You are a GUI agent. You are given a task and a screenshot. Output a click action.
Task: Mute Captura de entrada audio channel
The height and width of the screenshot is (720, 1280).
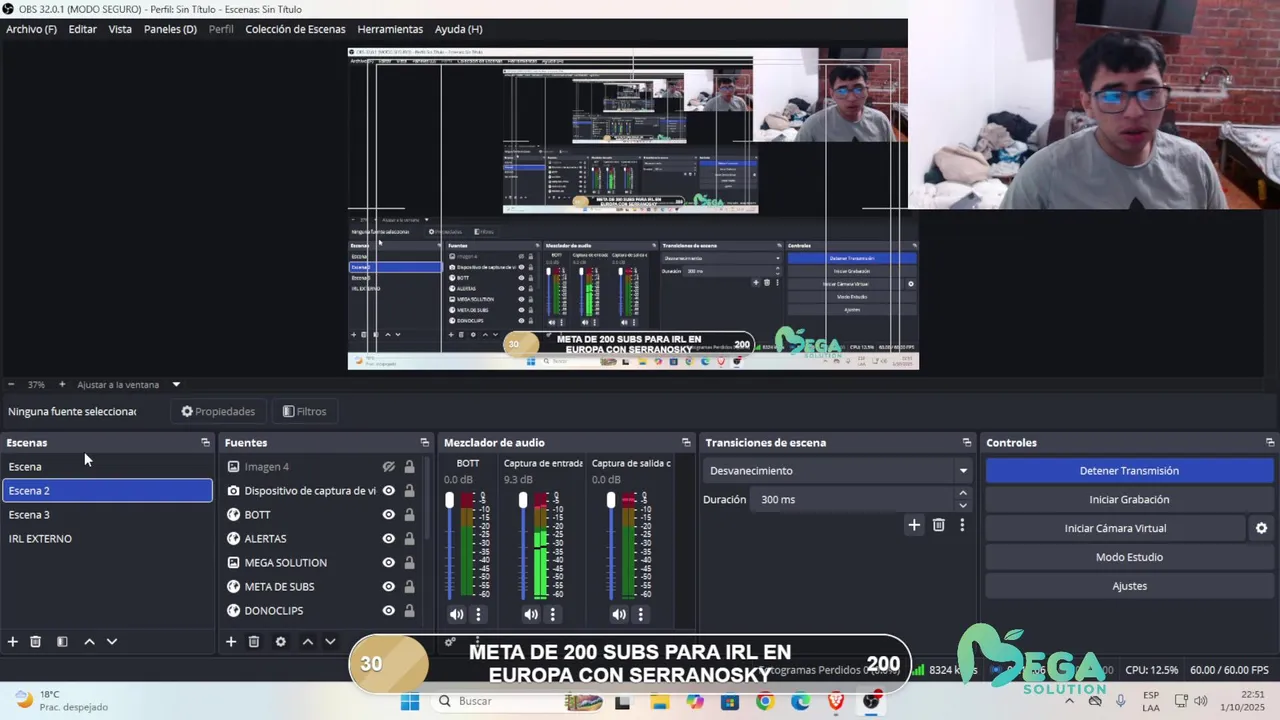(531, 615)
